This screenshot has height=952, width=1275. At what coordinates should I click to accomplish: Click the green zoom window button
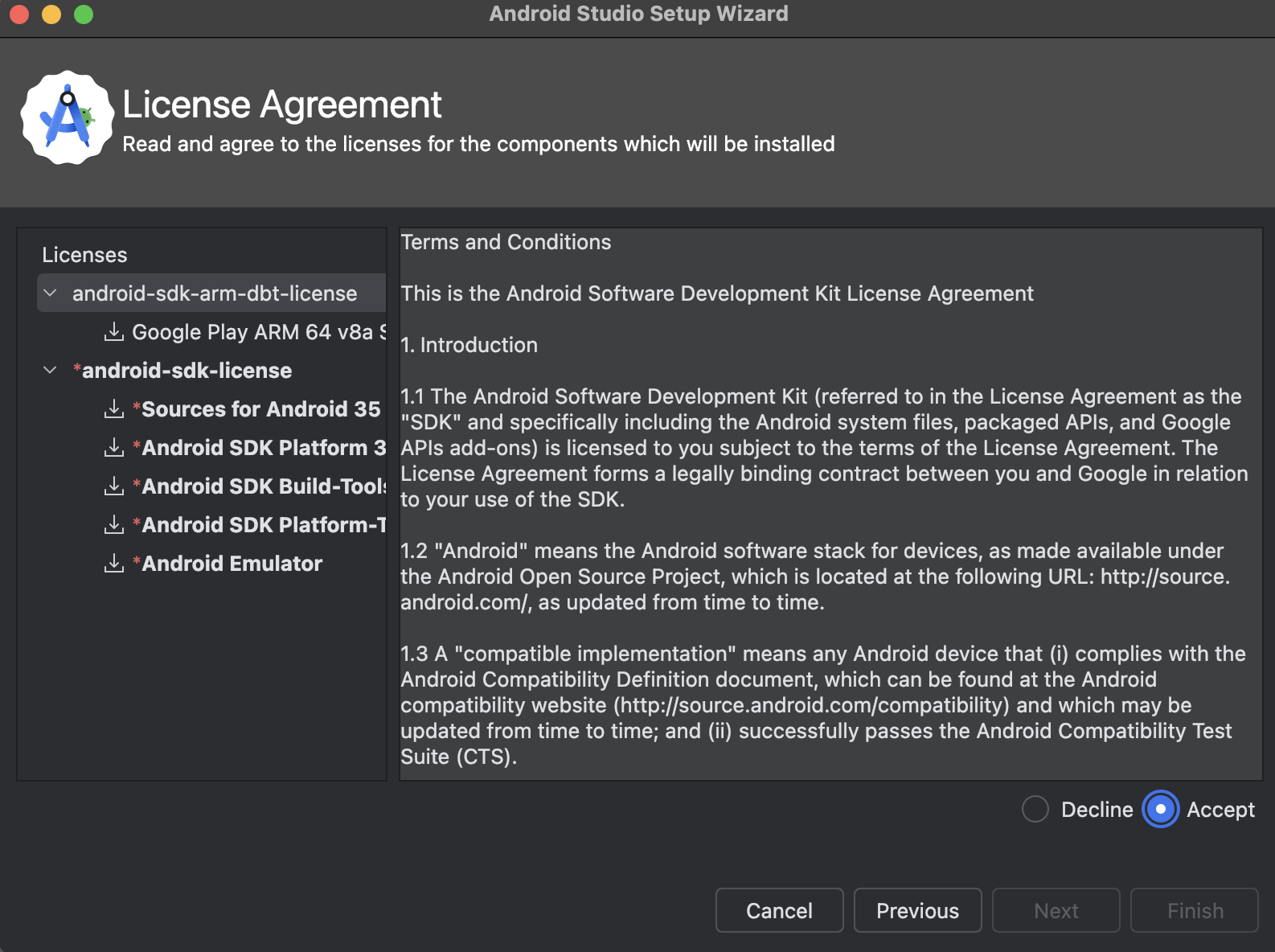(x=84, y=14)
